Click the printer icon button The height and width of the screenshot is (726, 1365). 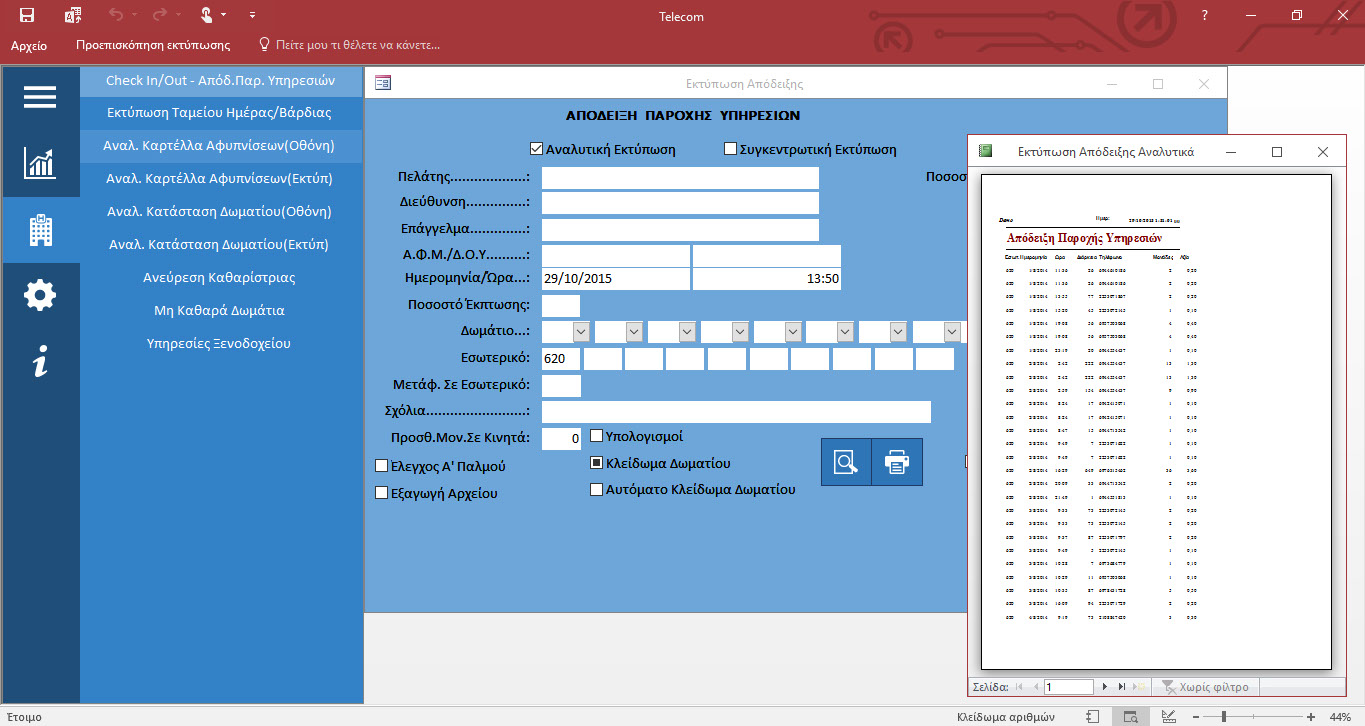pyautogui.click(x=897, y=462)
